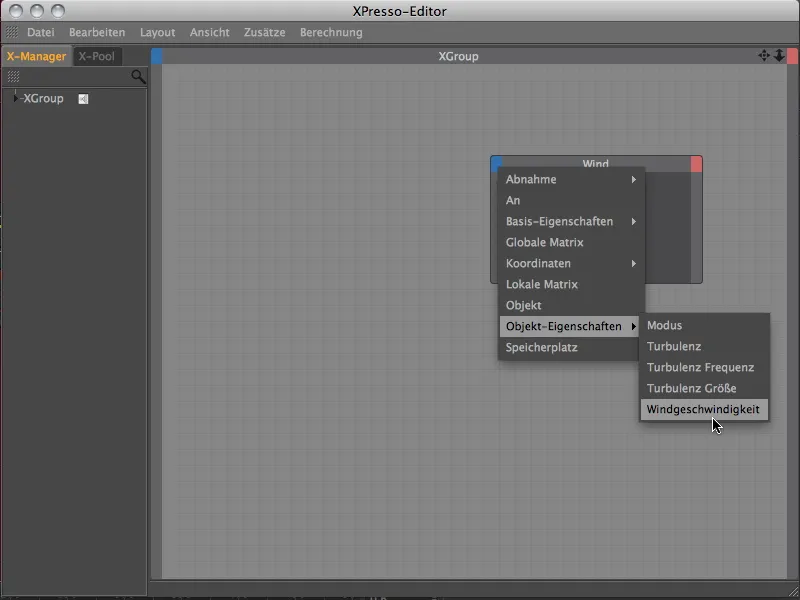800x600 pixels.
Task: Click the X-Manager panel grip icon
Action: 13,77
